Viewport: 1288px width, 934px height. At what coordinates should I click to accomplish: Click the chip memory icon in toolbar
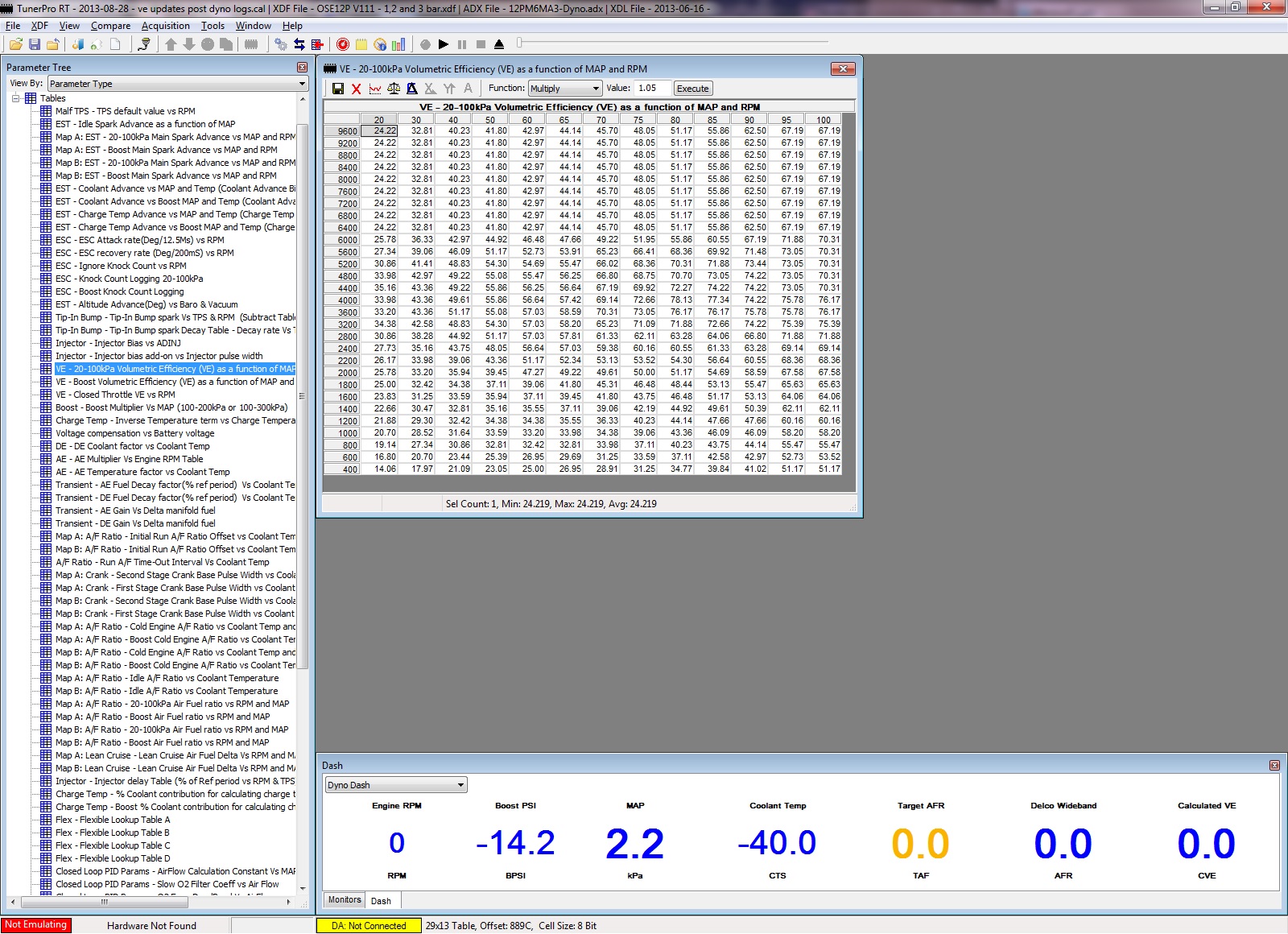click(x=251, y=44)
